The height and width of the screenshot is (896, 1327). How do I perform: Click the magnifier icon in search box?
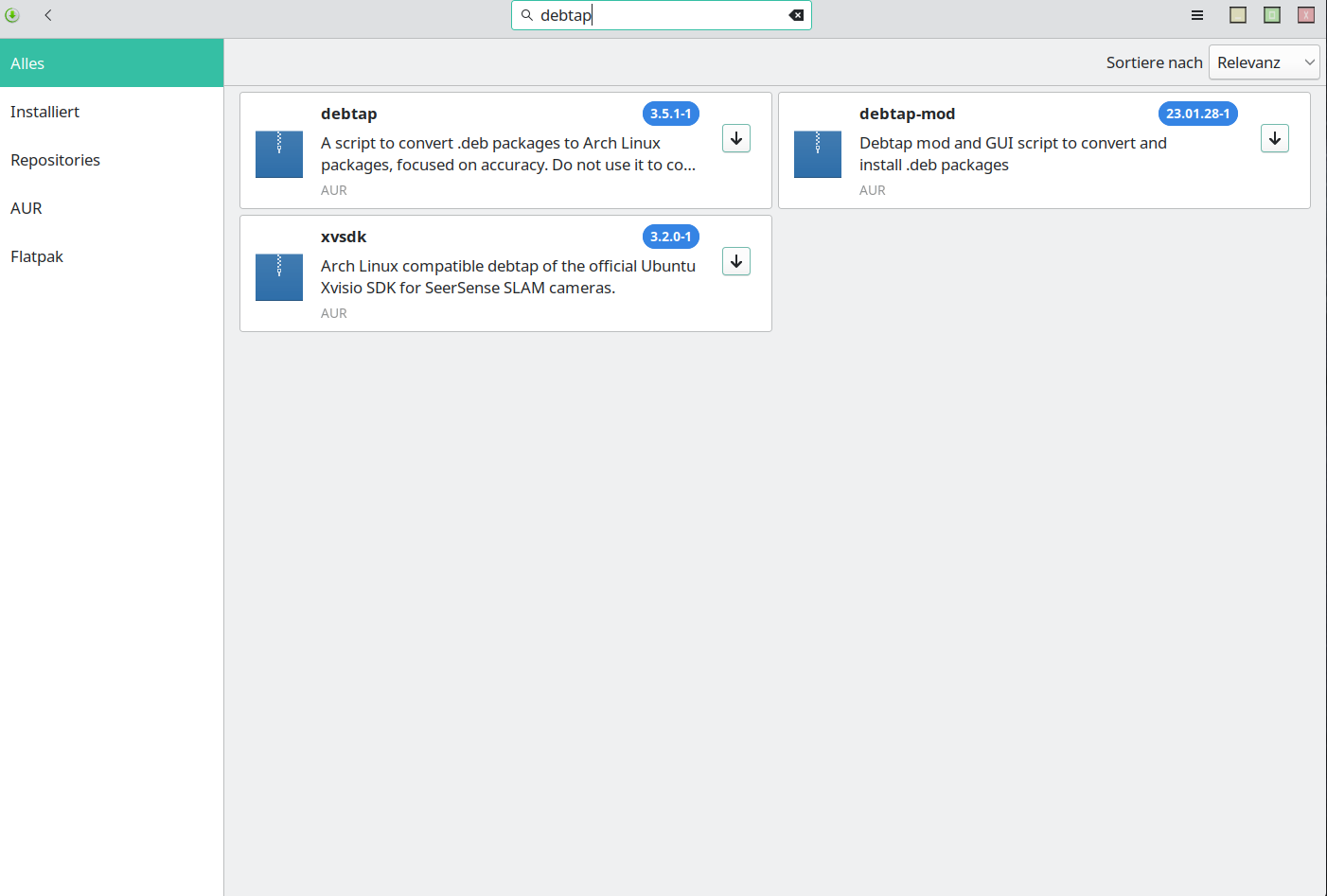(527, 15)
